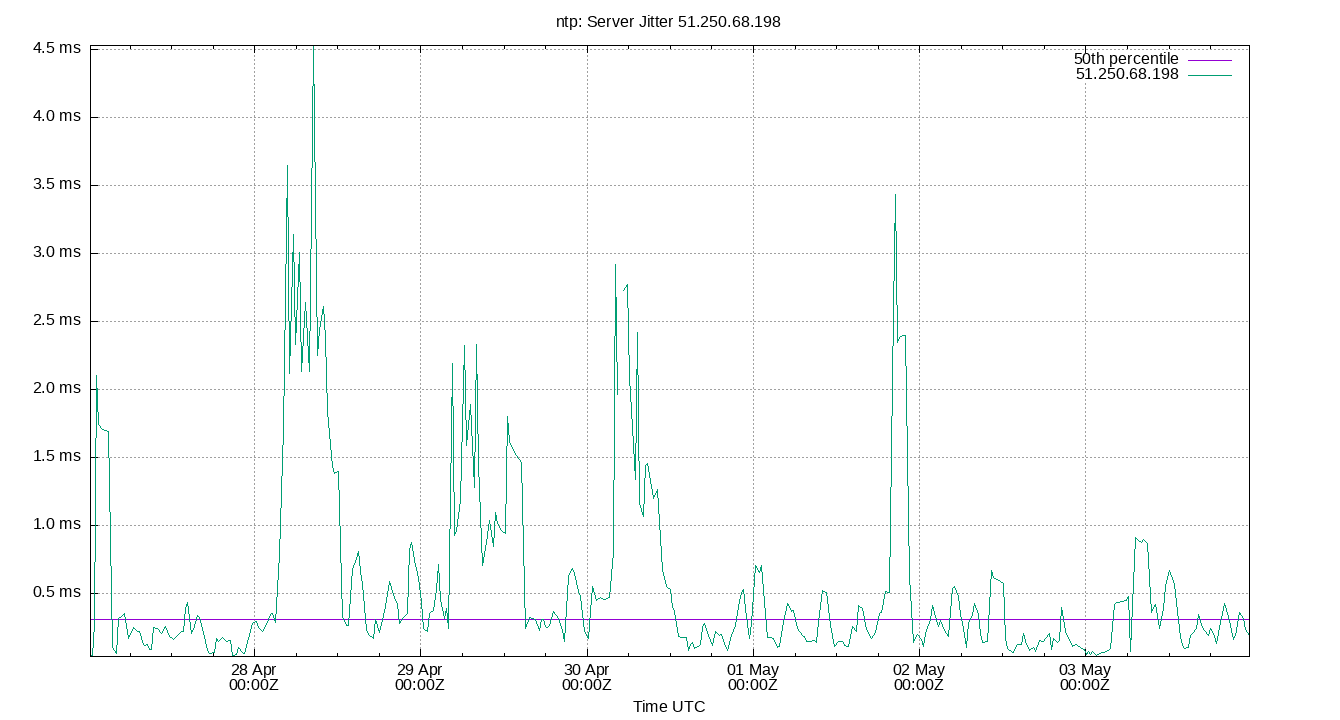1340x720 pixels.
Task: Click the '28 Apr' x-axis date label
Action: coord(254,669)
